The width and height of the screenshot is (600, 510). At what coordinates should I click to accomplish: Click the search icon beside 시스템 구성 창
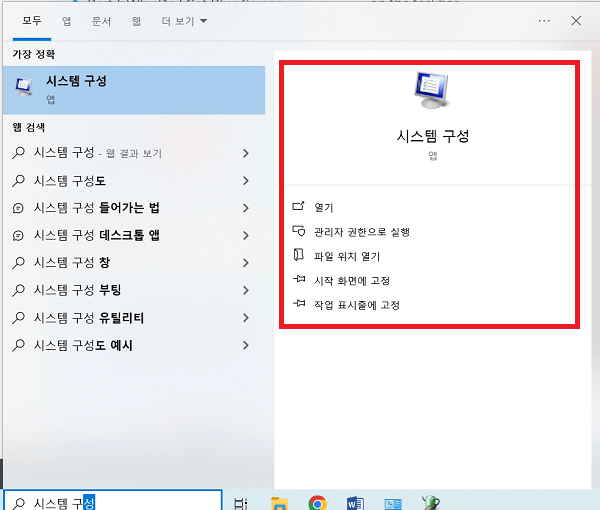(18, 263)
